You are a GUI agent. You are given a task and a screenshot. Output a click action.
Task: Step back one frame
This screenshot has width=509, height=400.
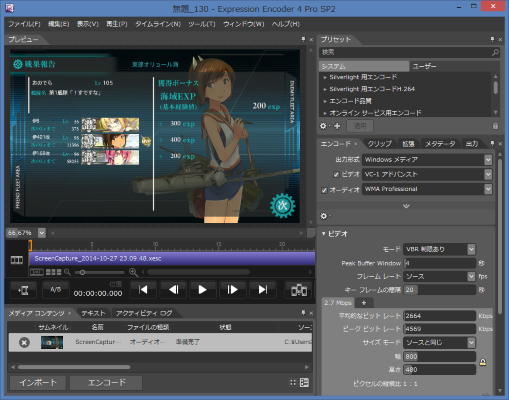pos(173,290)
